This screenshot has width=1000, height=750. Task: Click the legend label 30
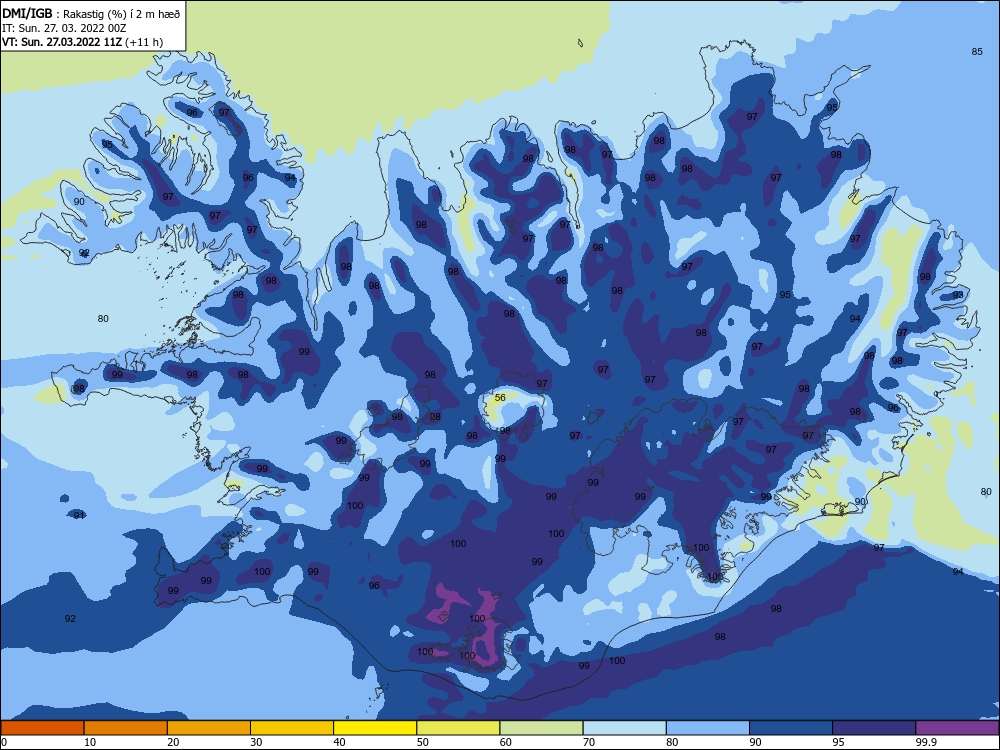point(256,742)
